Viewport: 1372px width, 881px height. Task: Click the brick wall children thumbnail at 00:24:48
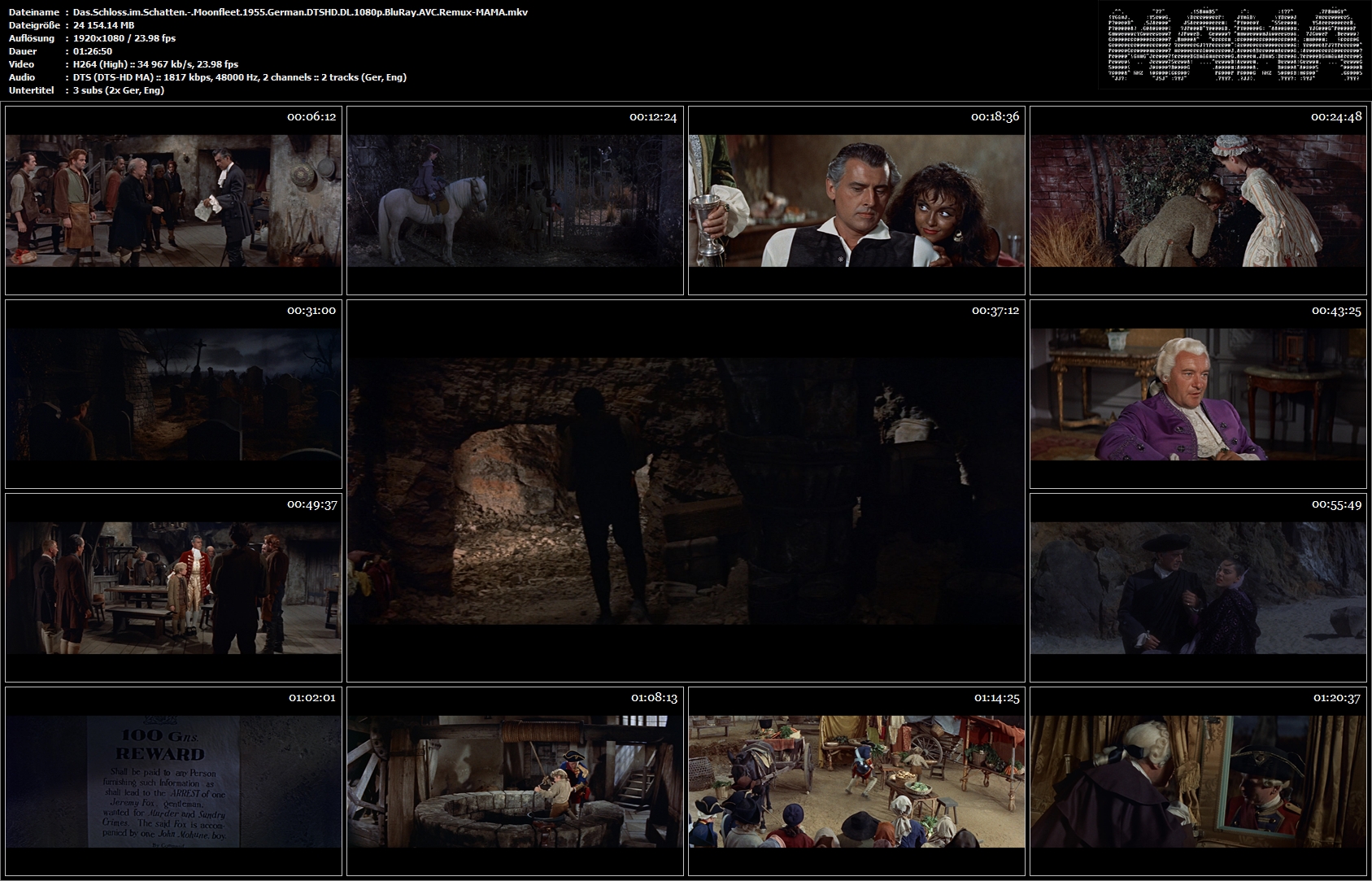[1198, 200]
